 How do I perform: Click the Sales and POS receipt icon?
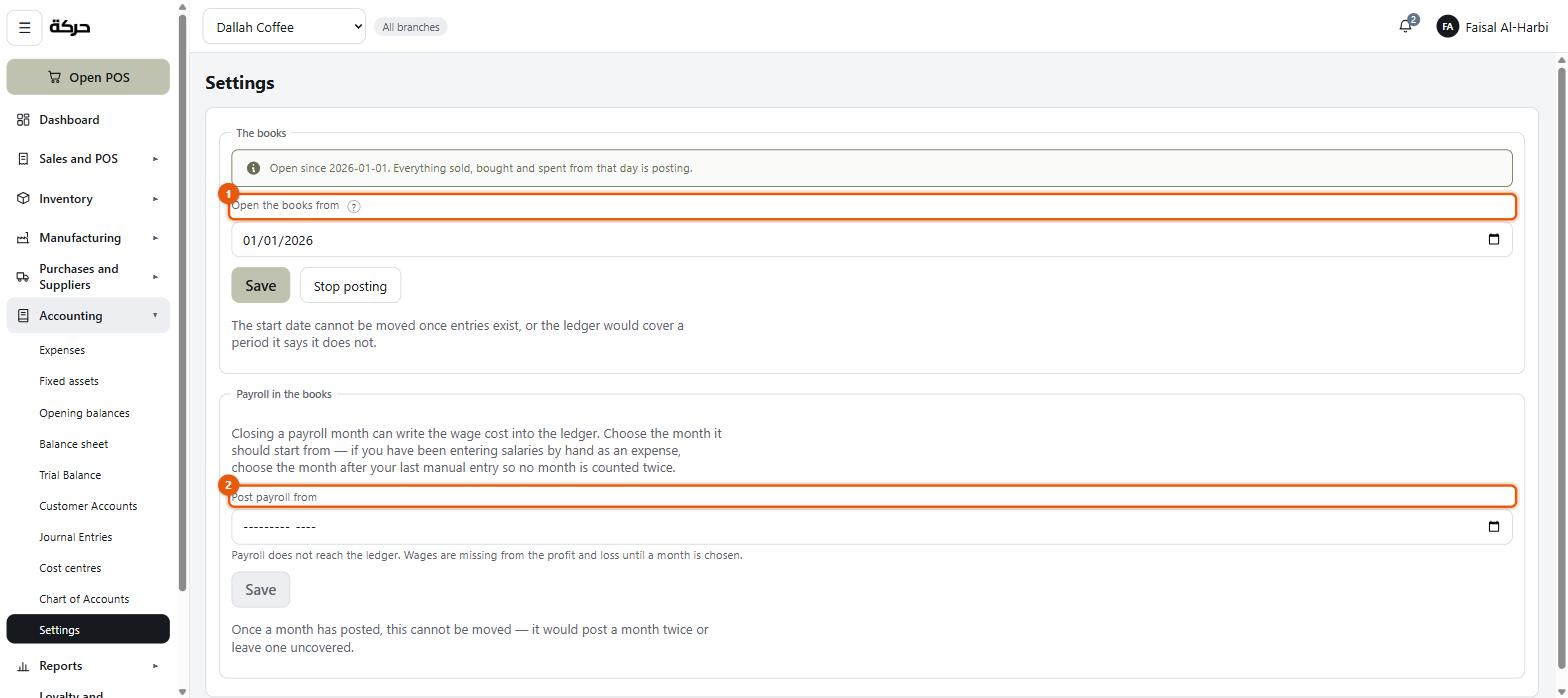(x=23, y=159)
